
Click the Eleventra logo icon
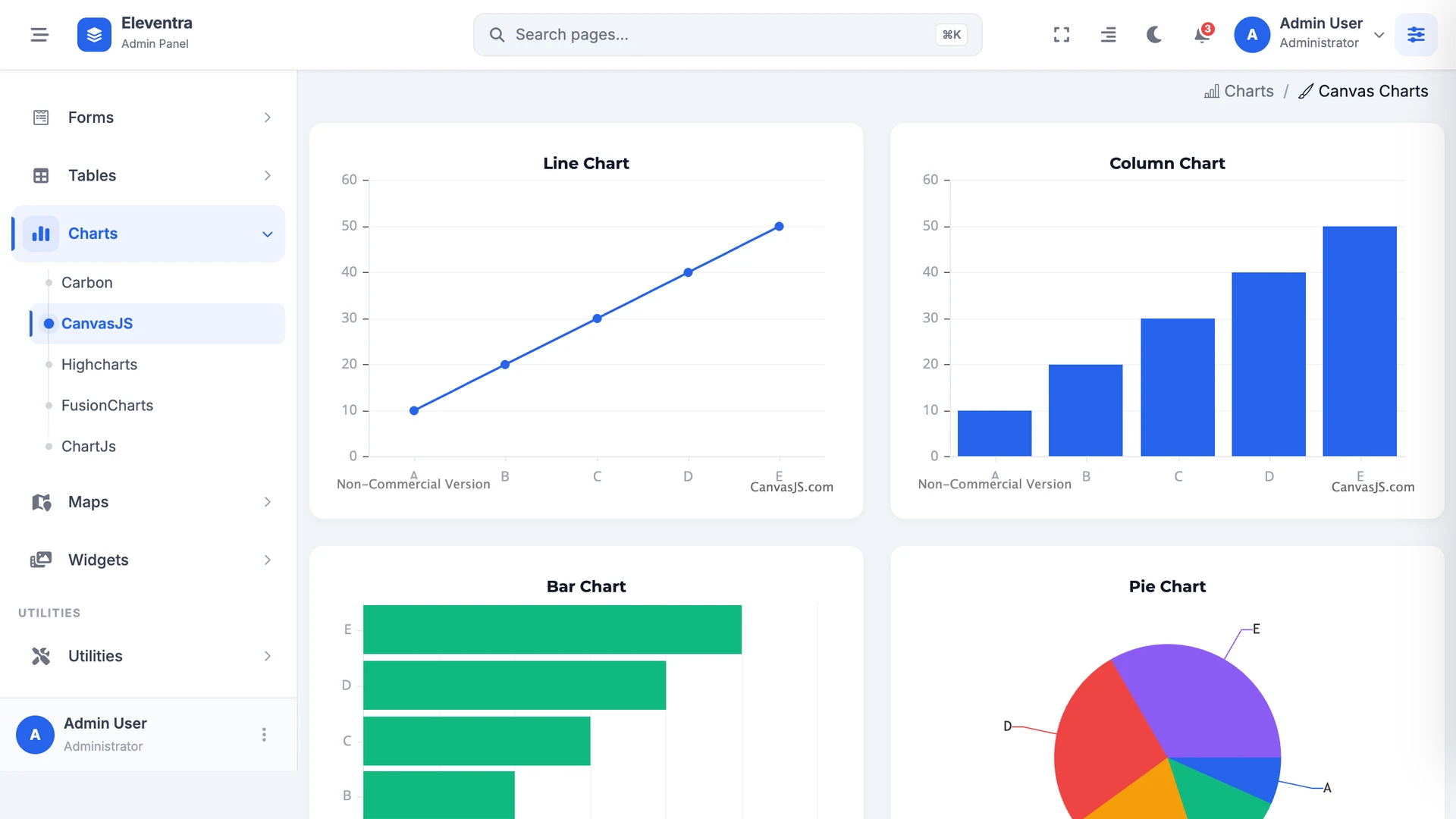(94, 35)
